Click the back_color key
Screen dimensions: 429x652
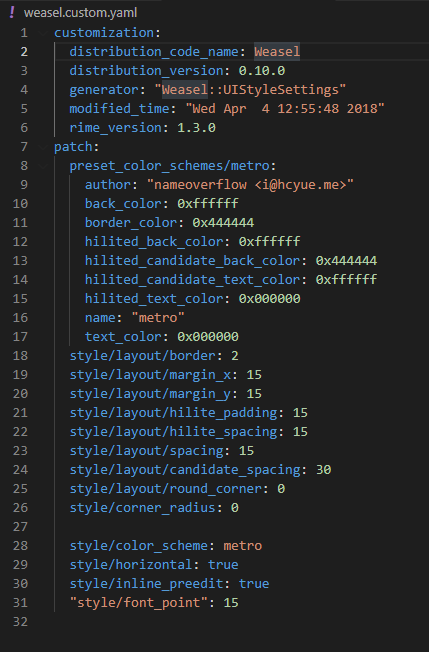click(x=123, y=203)
